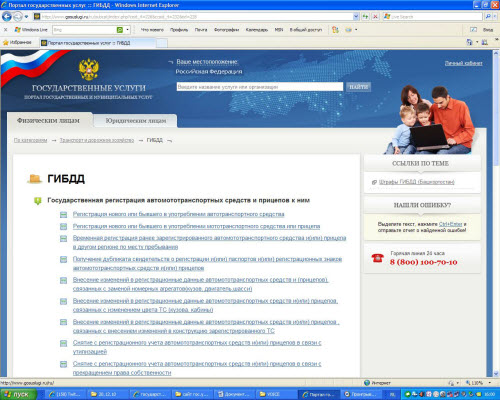This screenshot has height=400, width=500.
Task: Expand the Ваше местоположение location selector
Action: pos(171,62)
